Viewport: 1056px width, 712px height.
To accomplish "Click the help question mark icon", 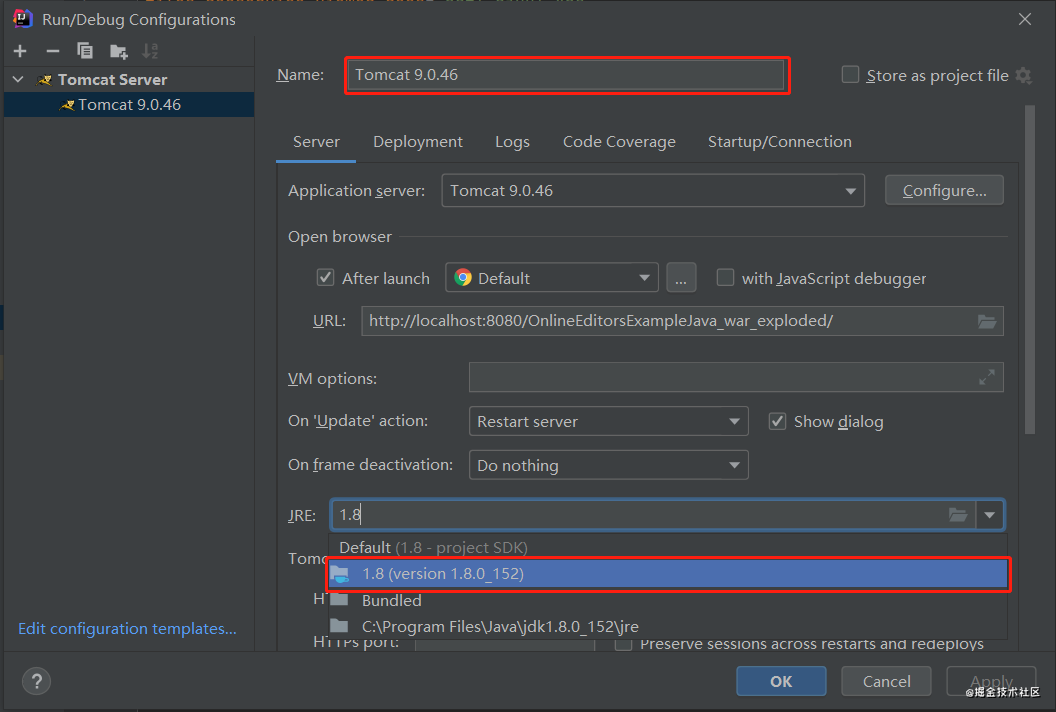I will [x=36, y=681].
